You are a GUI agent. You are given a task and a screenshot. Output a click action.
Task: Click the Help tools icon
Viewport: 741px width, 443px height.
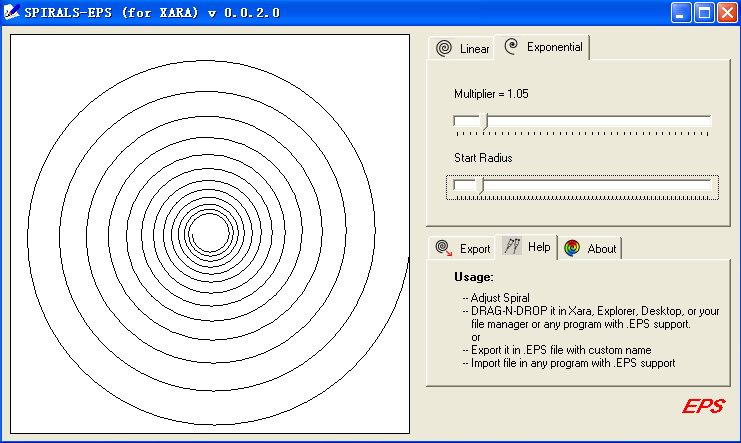(512, 246)
